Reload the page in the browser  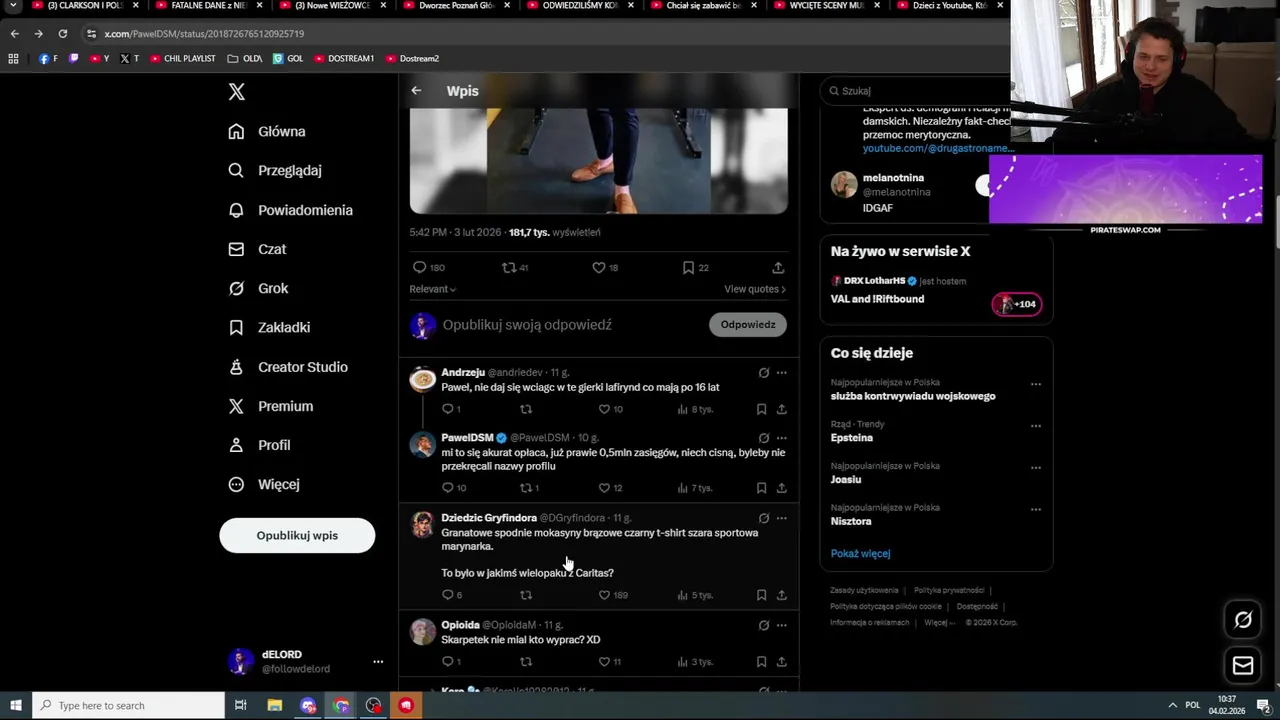(x=63, y=34)
